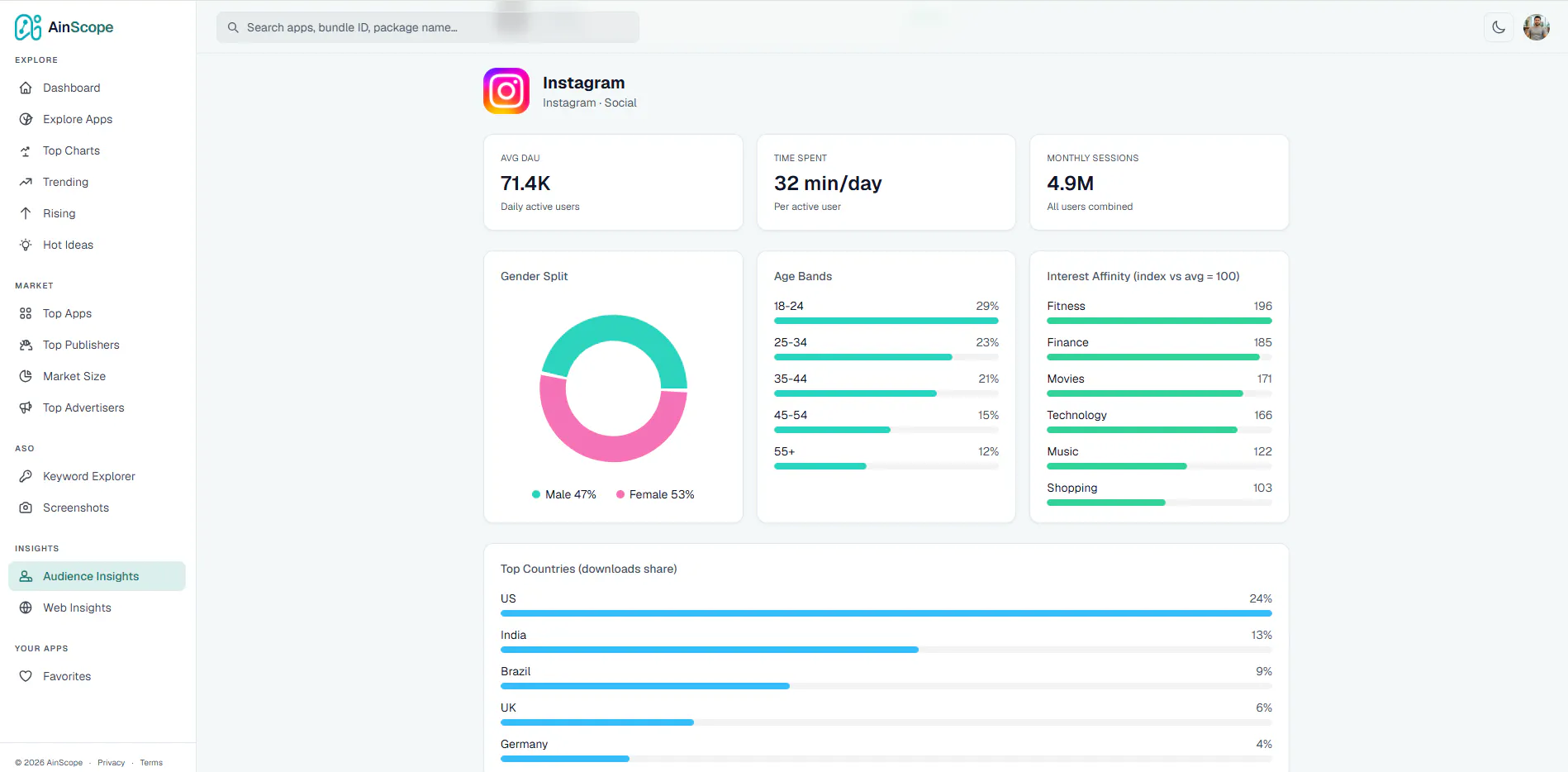Viewport: 1568px width, 772px height.
Task: Open Favorites list
Action: click(x=97, y=676)
